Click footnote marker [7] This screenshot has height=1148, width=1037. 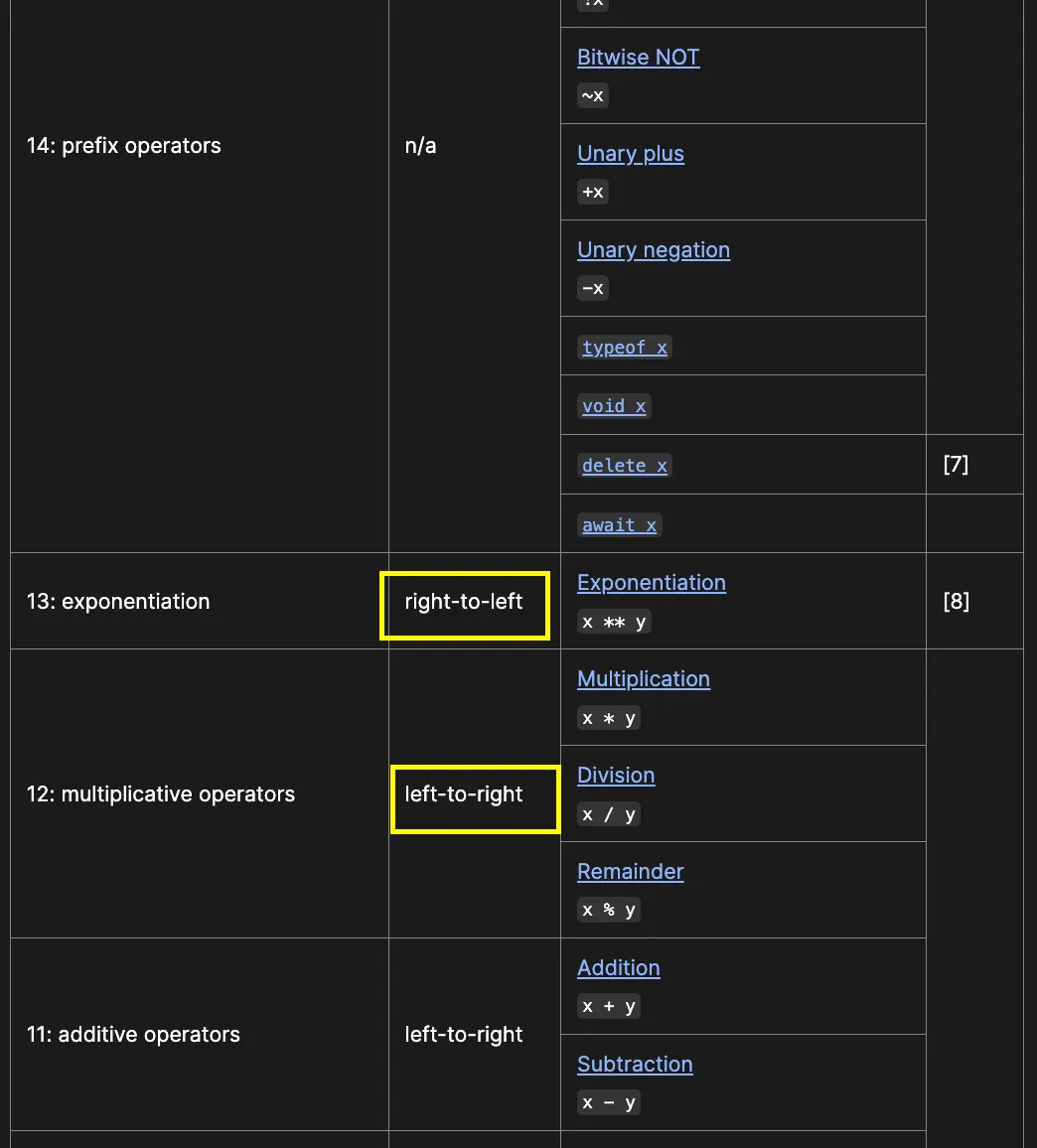pos(956,464)
